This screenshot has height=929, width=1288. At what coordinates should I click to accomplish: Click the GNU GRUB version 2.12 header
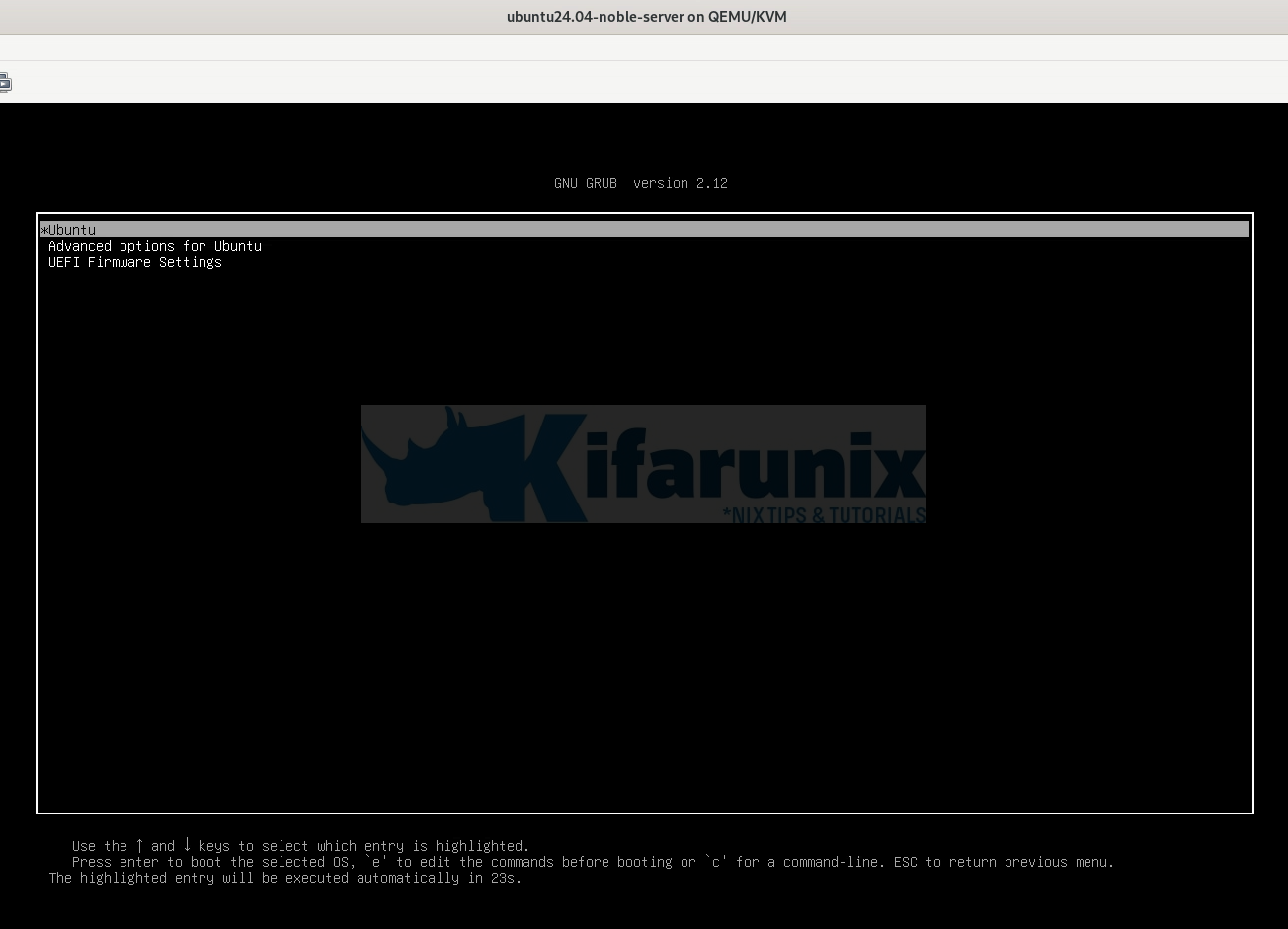tap(641, 183)
